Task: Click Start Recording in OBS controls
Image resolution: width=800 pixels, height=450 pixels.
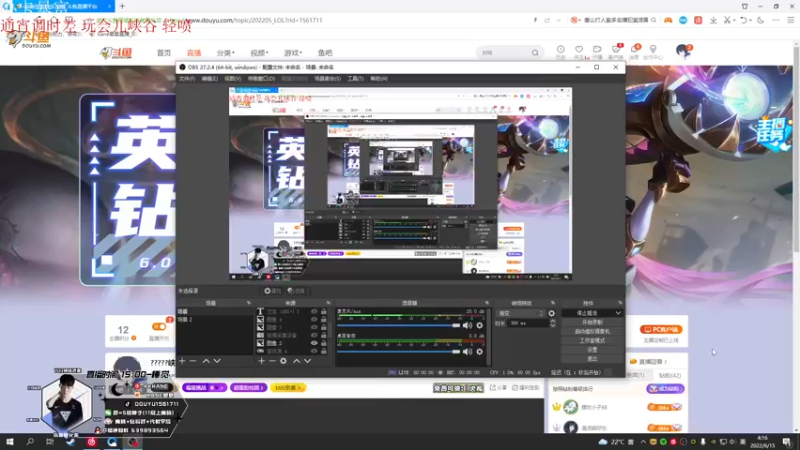Action: pos(592,322)
